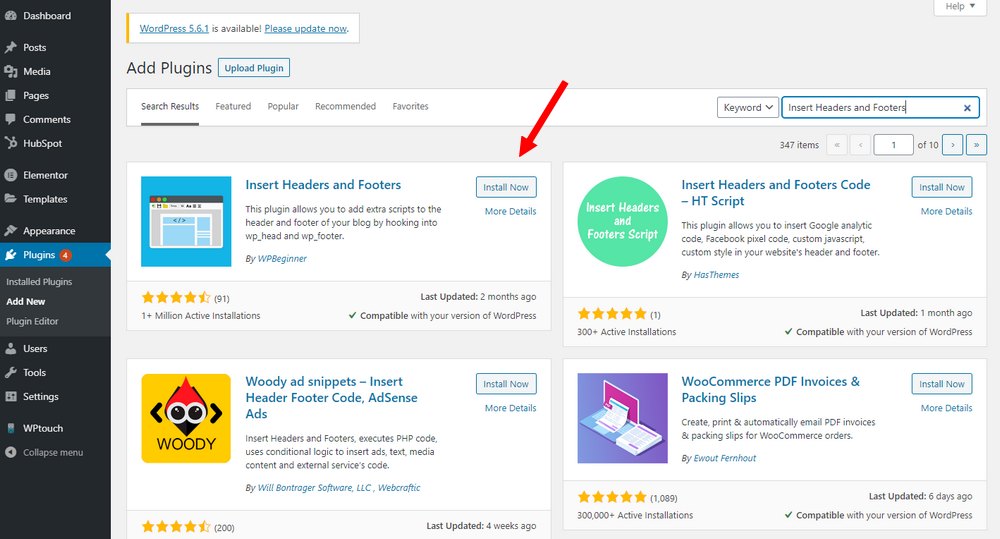Switch to the Favorites tab
Image resolution: width=1000 pixels, height=539 pixels.
[x=410, y=107]
